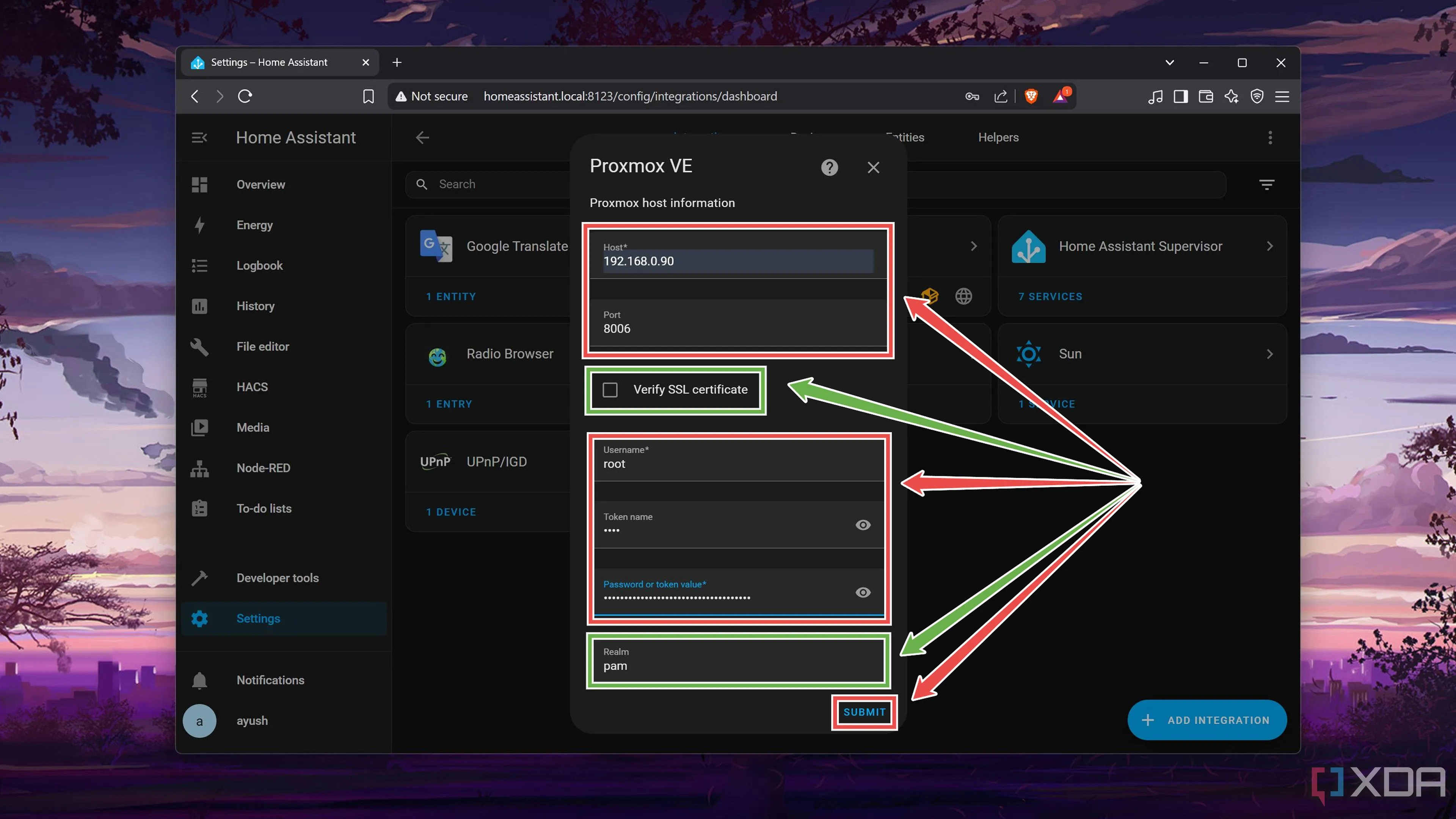This screenshot has width=1456, height=819.
Task: Open the Energy lightning icon
Action: click(x=199, y=225)
